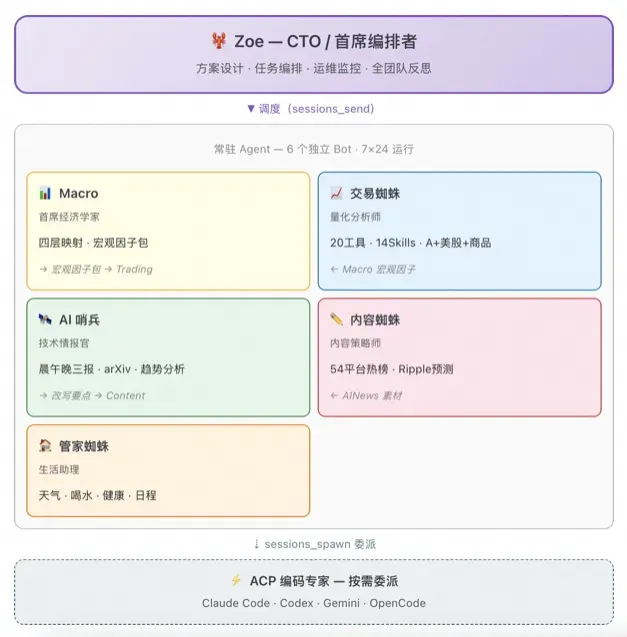
Task: Click the 常驻 Agent — 6 个独立 Bot header
Action: pos(313,149)
